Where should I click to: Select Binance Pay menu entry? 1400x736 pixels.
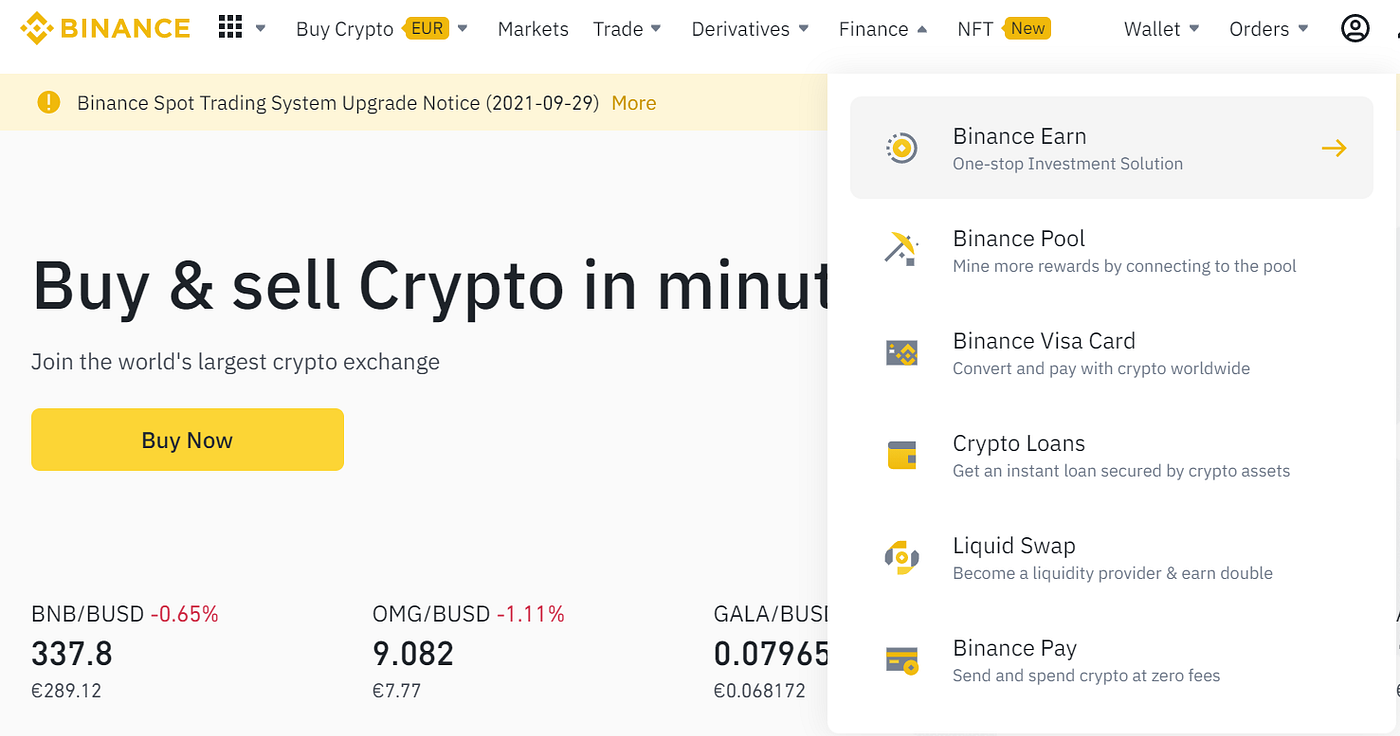(1111, 660)
